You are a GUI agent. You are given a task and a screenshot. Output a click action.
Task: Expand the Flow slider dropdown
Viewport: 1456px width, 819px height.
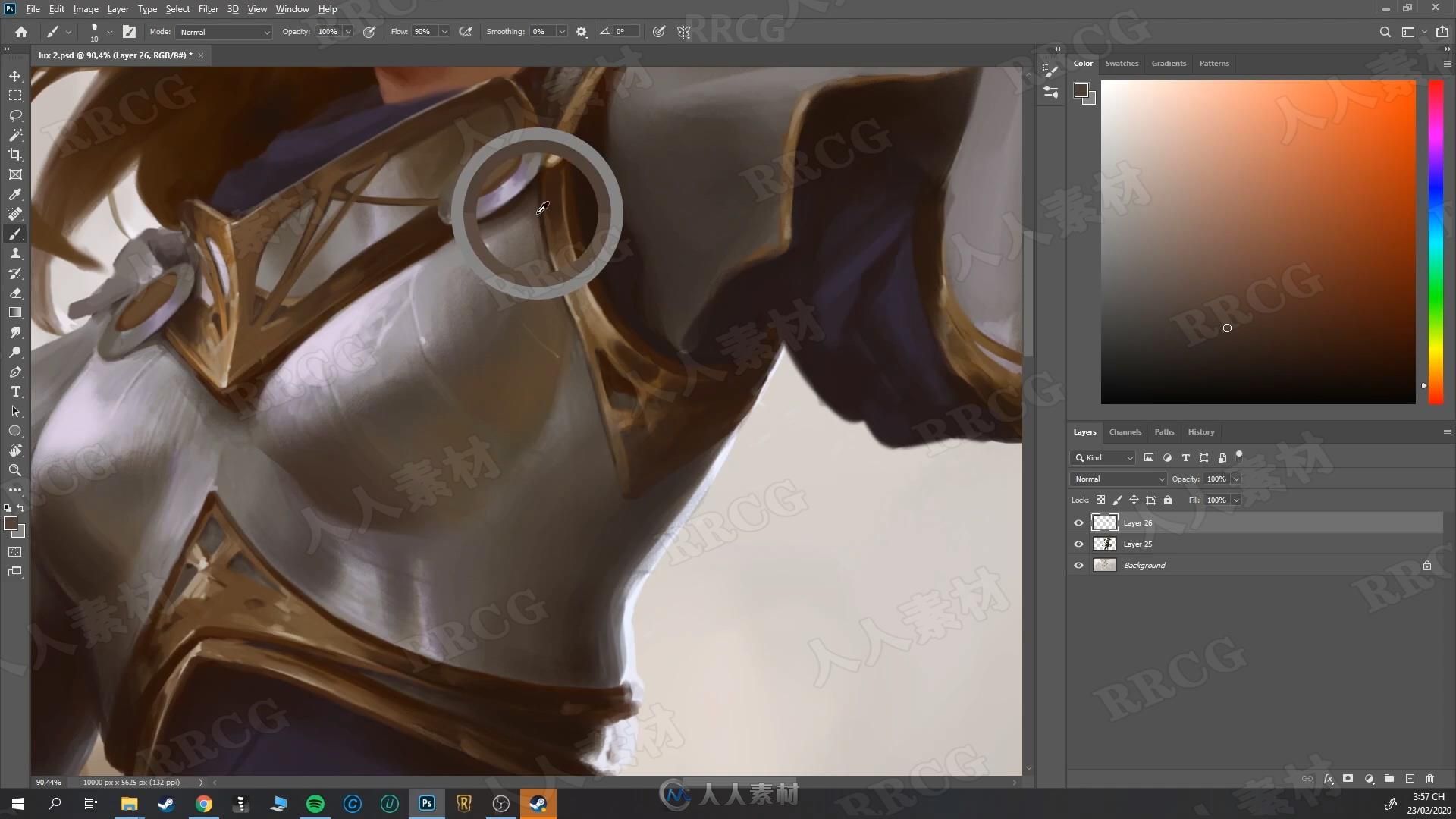coord(444,32)
